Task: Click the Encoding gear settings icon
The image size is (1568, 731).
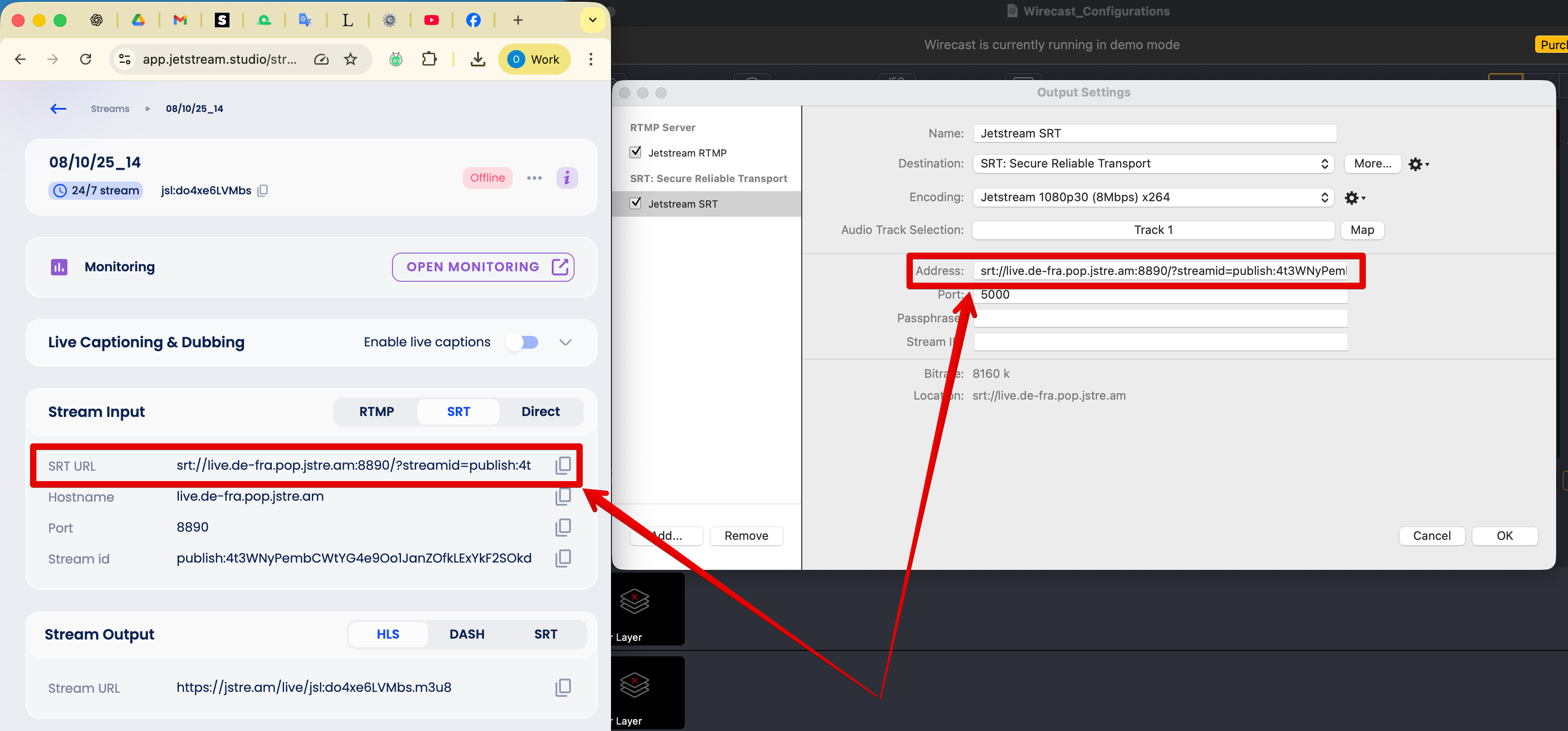Action: tap(1354, 197)
